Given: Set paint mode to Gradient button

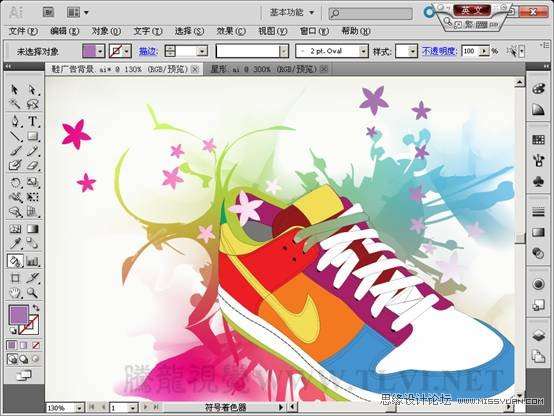Looking at the screenshot, I should [24, 345].
